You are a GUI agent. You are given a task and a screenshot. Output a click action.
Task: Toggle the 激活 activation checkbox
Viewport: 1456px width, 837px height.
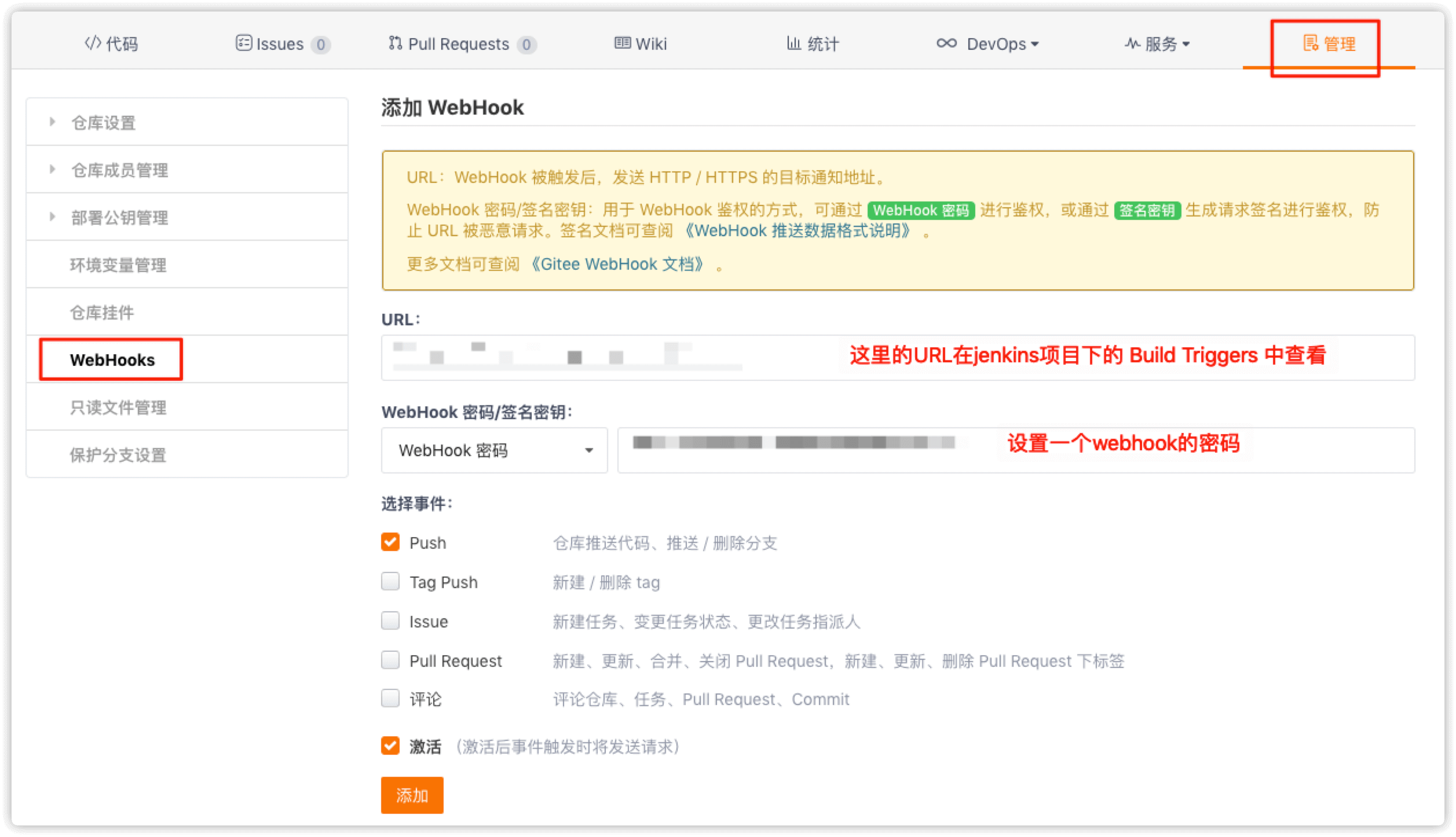tap(390, 746)
